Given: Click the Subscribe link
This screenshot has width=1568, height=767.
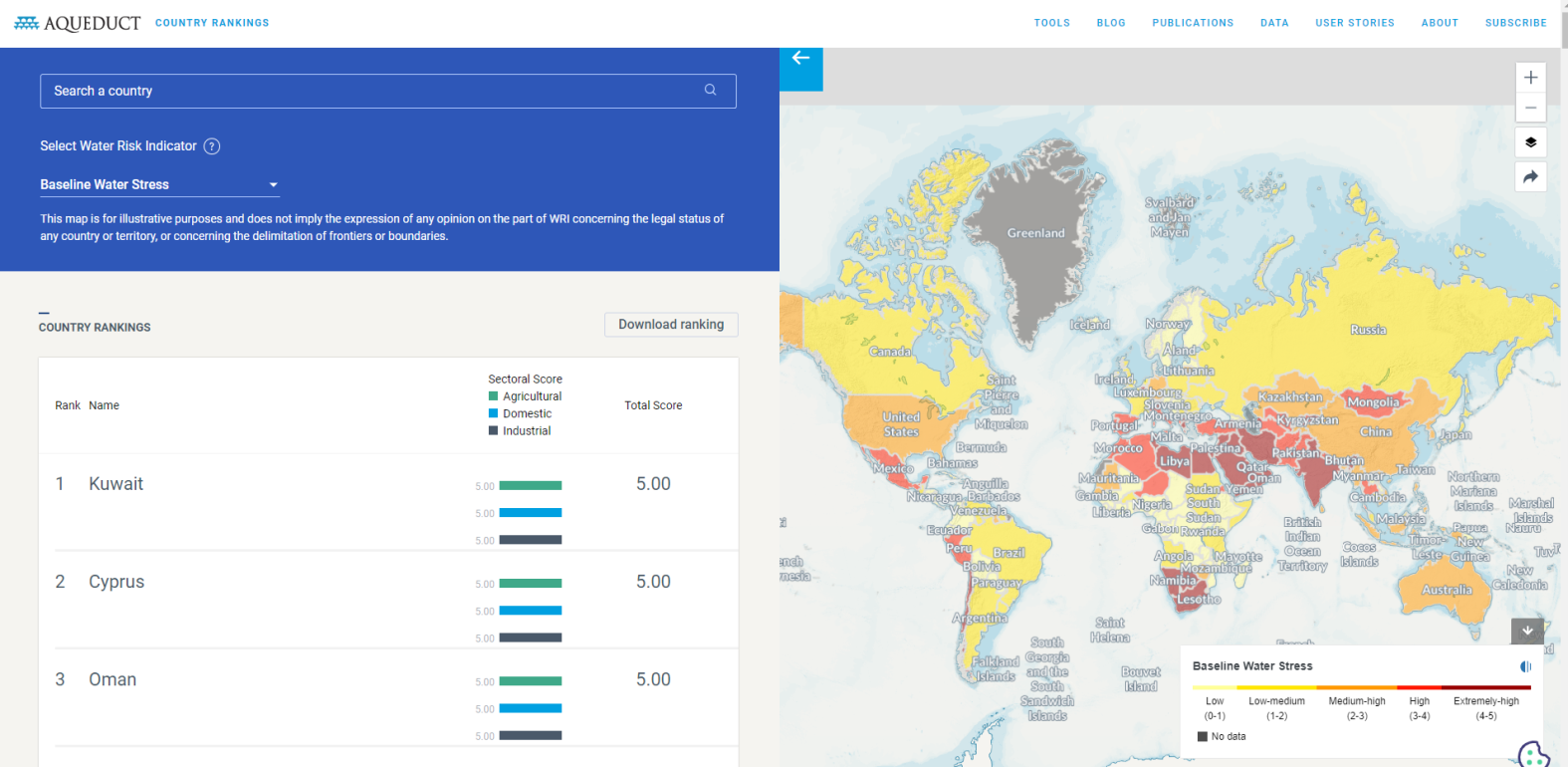Looking at the screenshot, I should click(x=1515, y=23).
